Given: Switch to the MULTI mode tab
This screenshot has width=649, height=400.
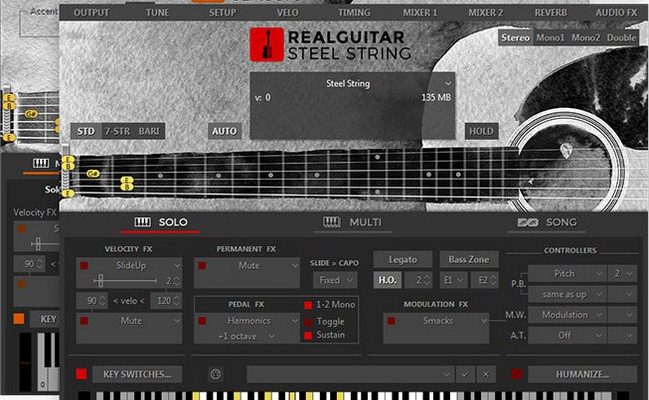Looking at the screenshot, I should 352,222.
